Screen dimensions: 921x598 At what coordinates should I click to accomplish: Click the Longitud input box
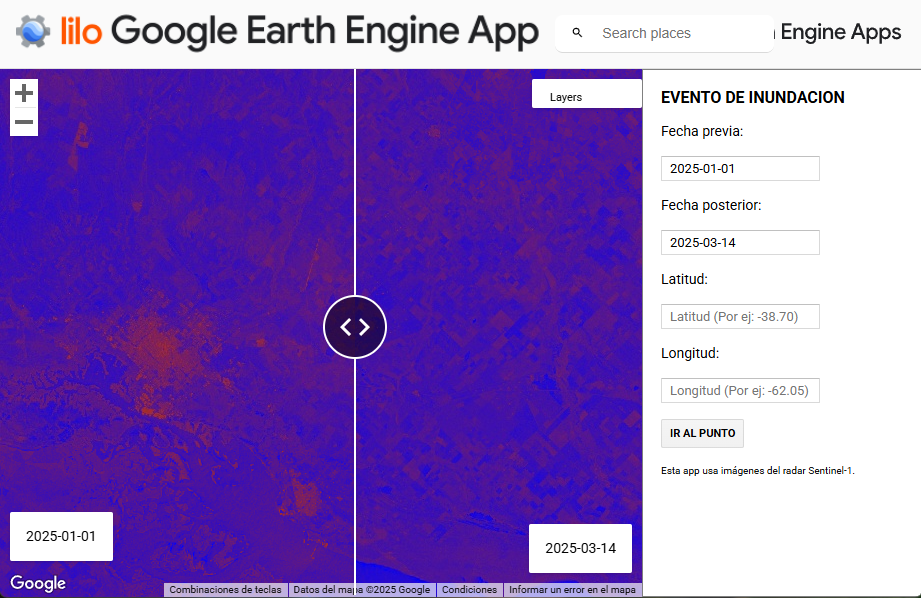pos(740,391)
